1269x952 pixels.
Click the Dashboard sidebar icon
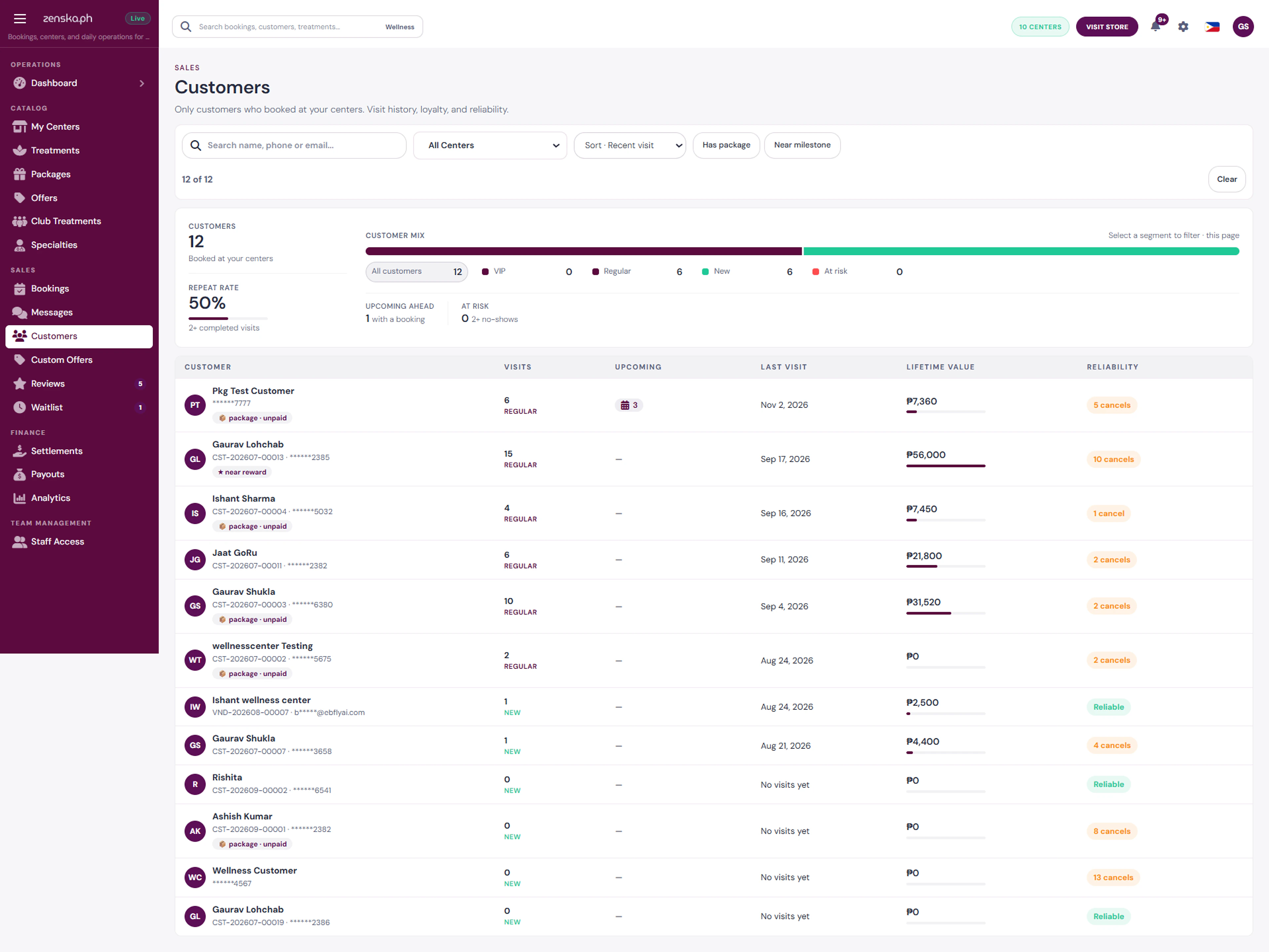[19, 83]
